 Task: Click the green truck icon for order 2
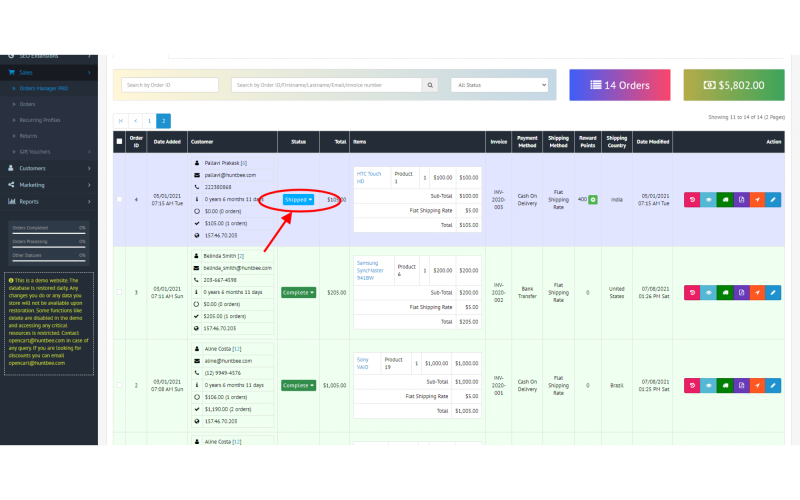pyautogui.click(x=724, y=385)
